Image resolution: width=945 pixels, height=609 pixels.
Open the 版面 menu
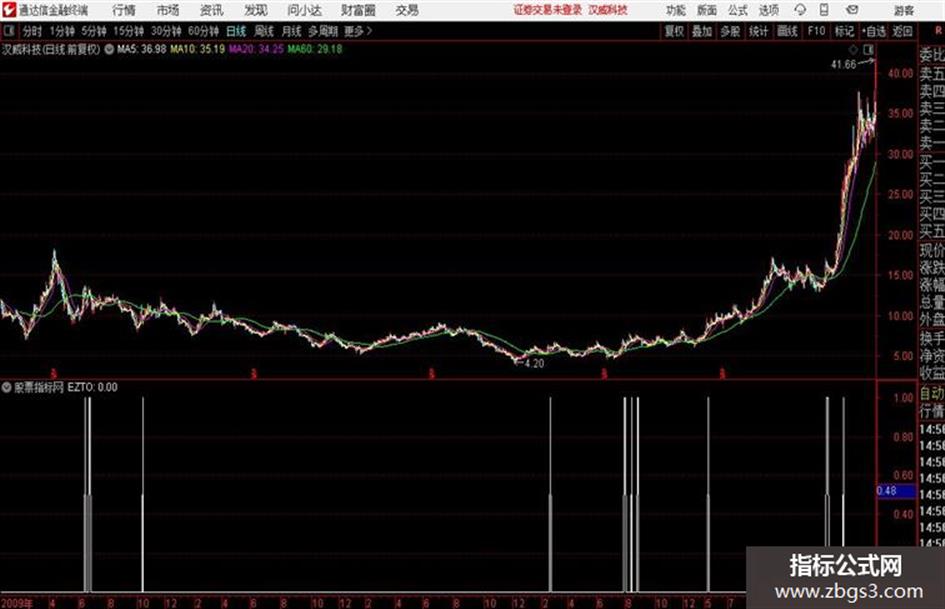[x=707, y=10]
